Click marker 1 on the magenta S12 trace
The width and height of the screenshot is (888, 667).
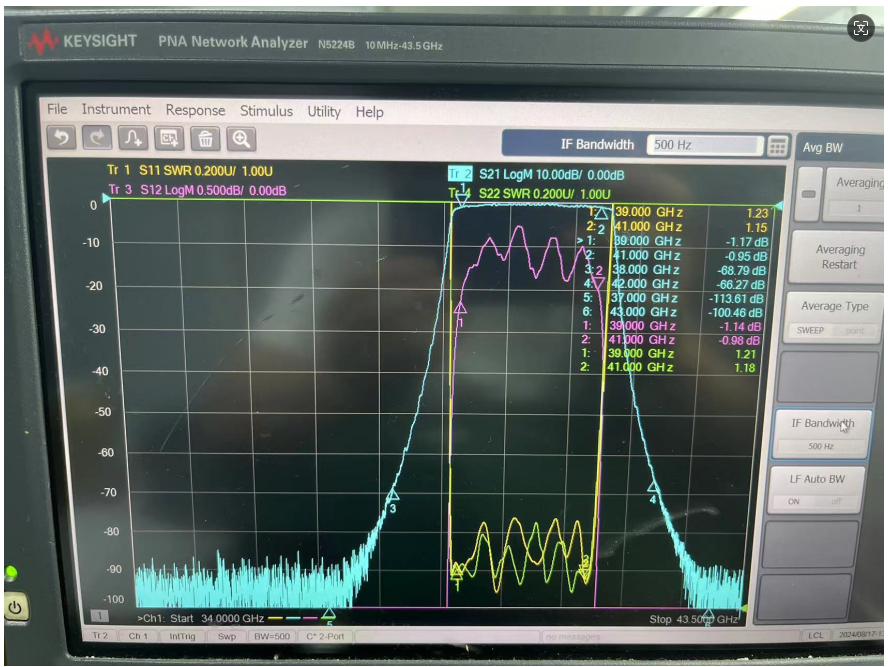[x=460, y=309]
